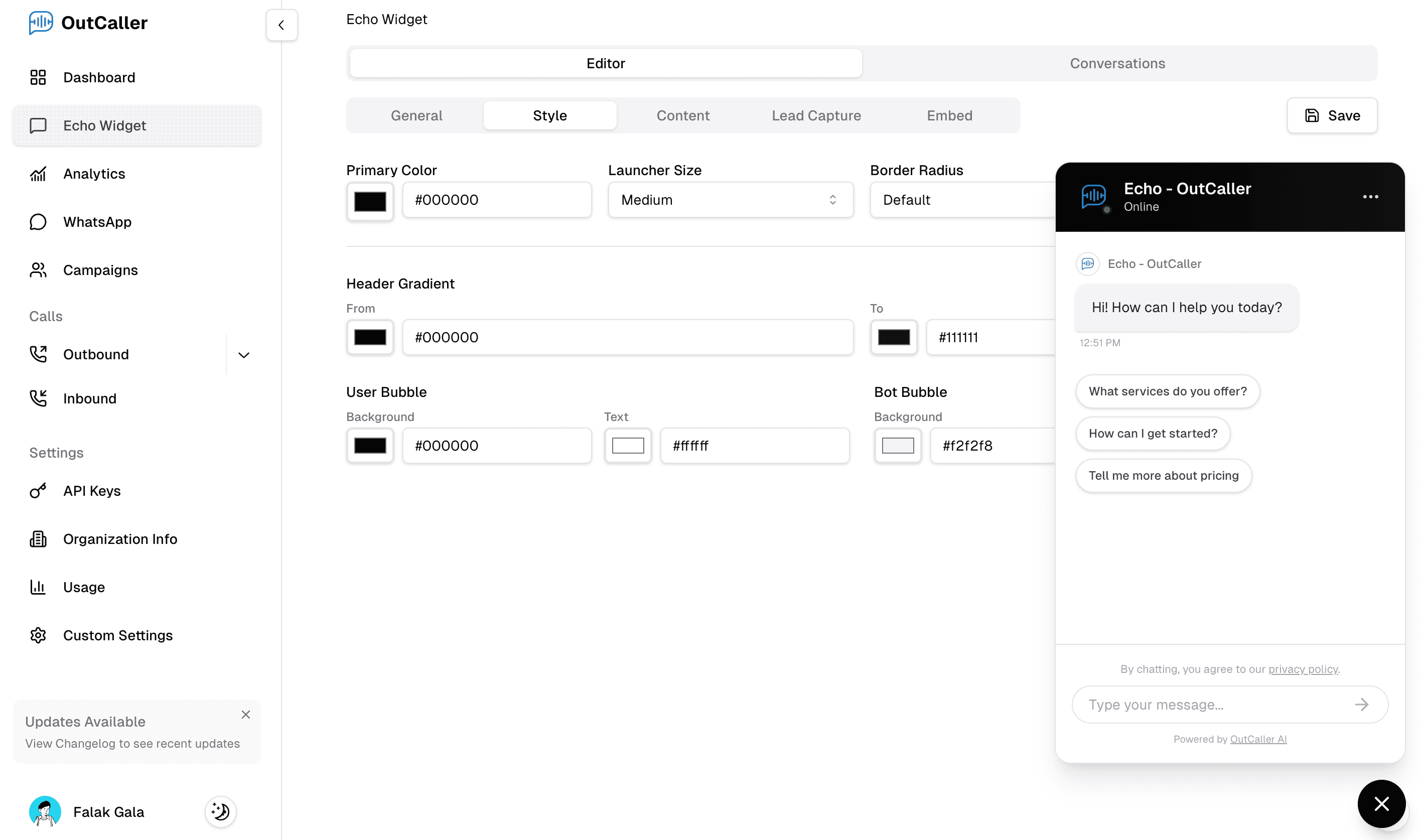This screenshot has width=1423, height=840.
Task: Click the Primary Color black swatch
Action: (370, 202)
